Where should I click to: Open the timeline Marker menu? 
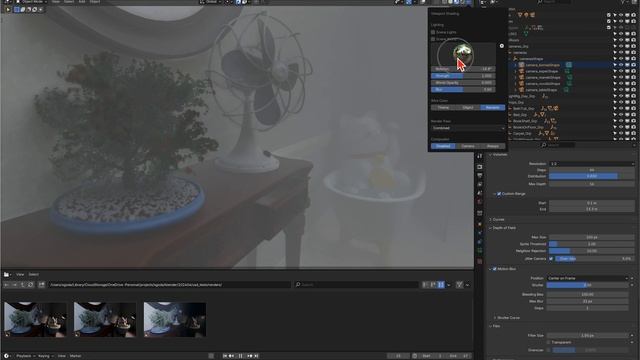click(76, 356)
